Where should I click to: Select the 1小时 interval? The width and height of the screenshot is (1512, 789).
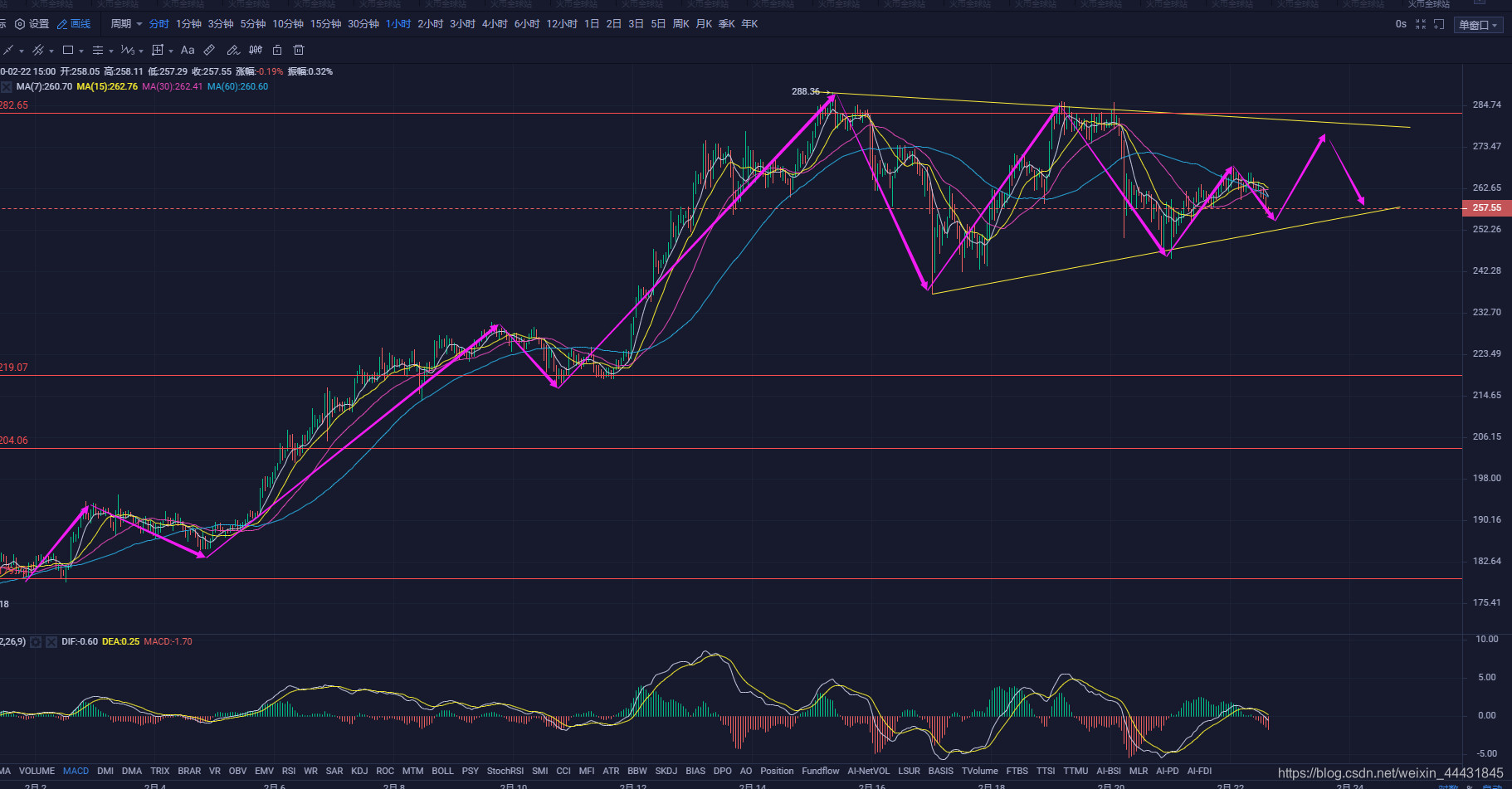pos(398,24)
